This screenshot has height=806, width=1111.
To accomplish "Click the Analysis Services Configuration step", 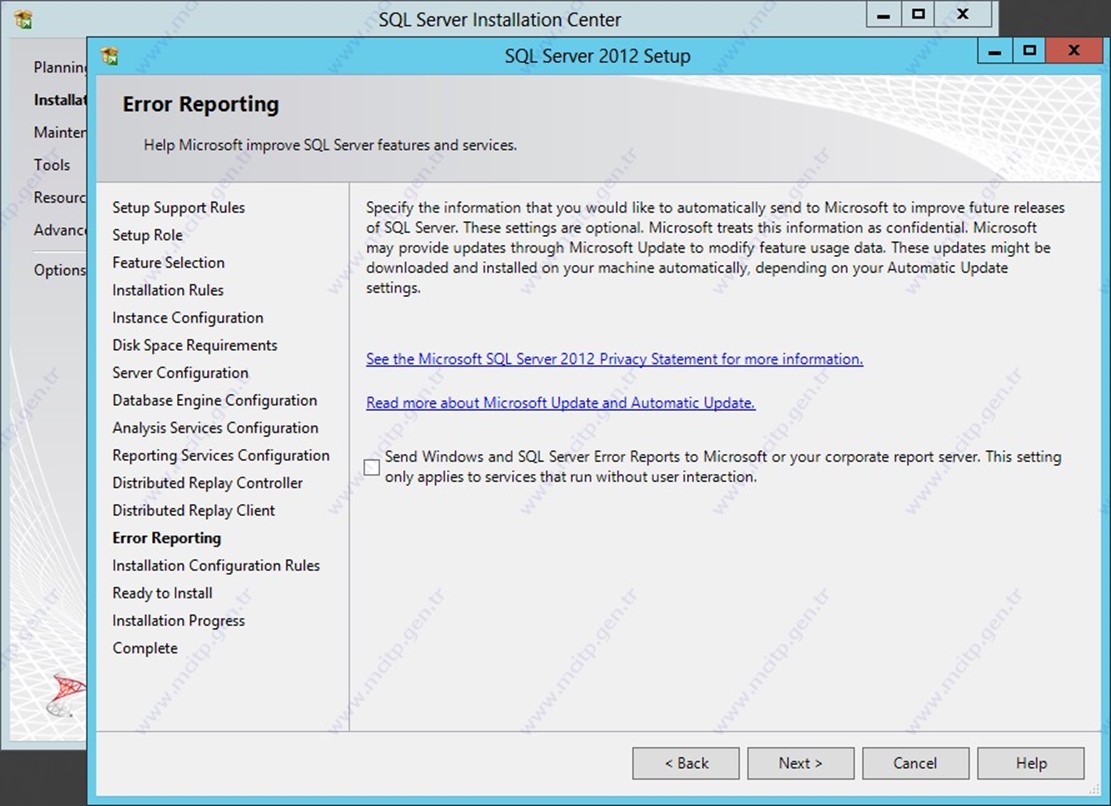I will (215, 428).
